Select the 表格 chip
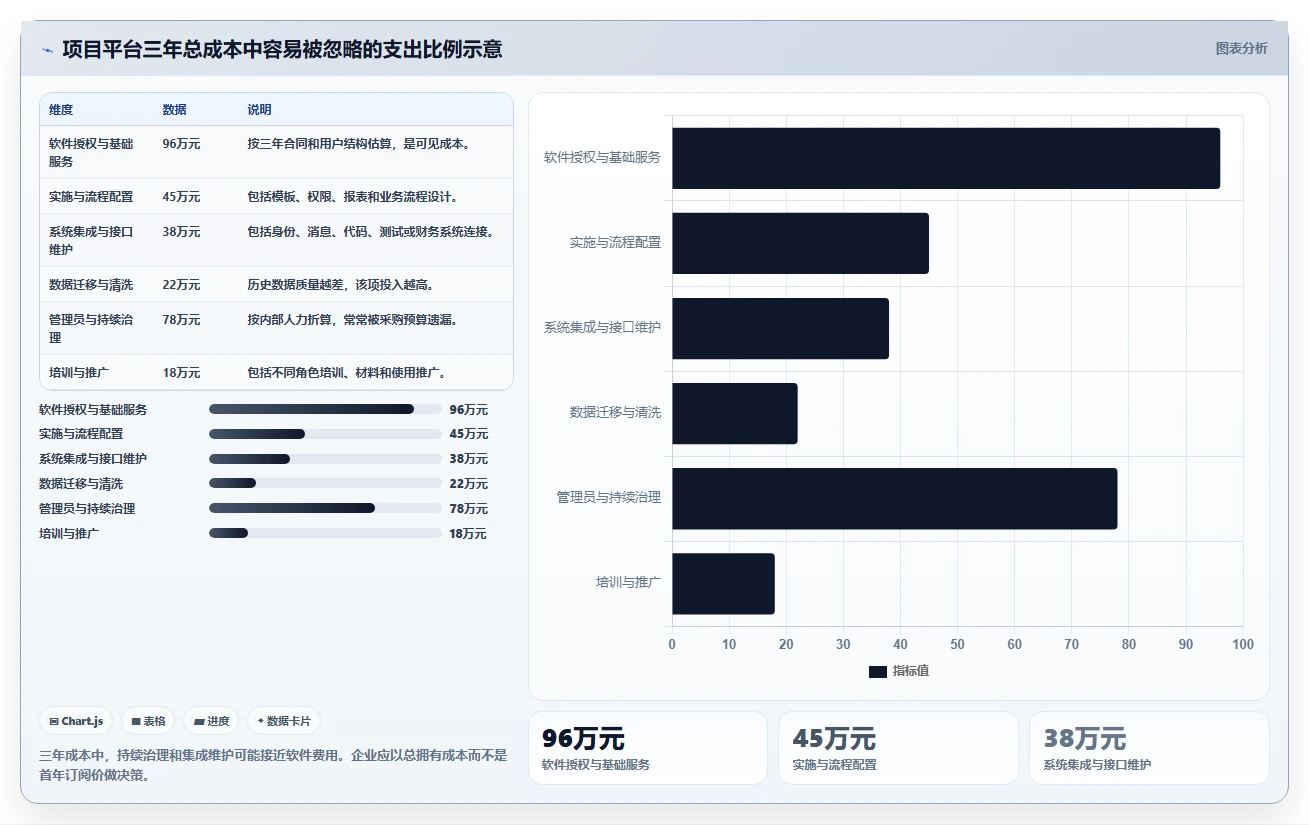This screenshot has height=825, width=1309. pos(148,721)
